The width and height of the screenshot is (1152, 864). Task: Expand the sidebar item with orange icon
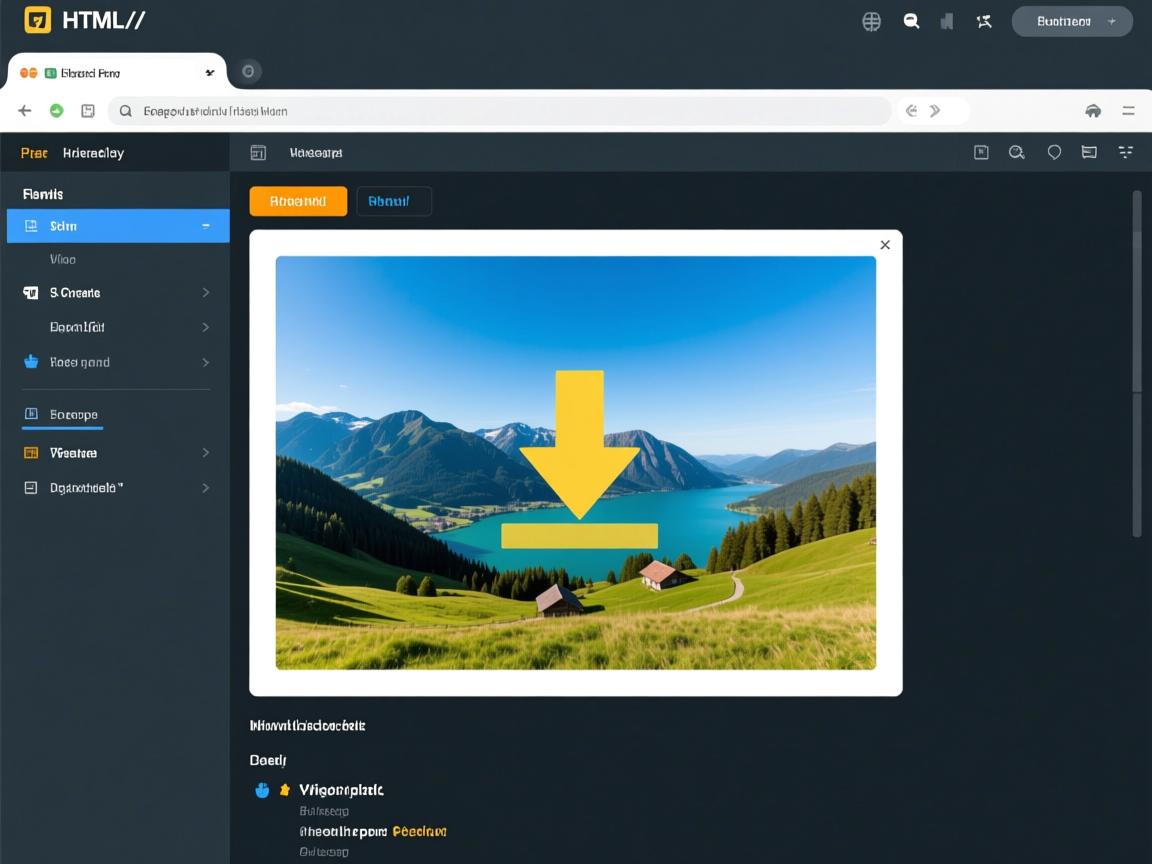[205, 453]
